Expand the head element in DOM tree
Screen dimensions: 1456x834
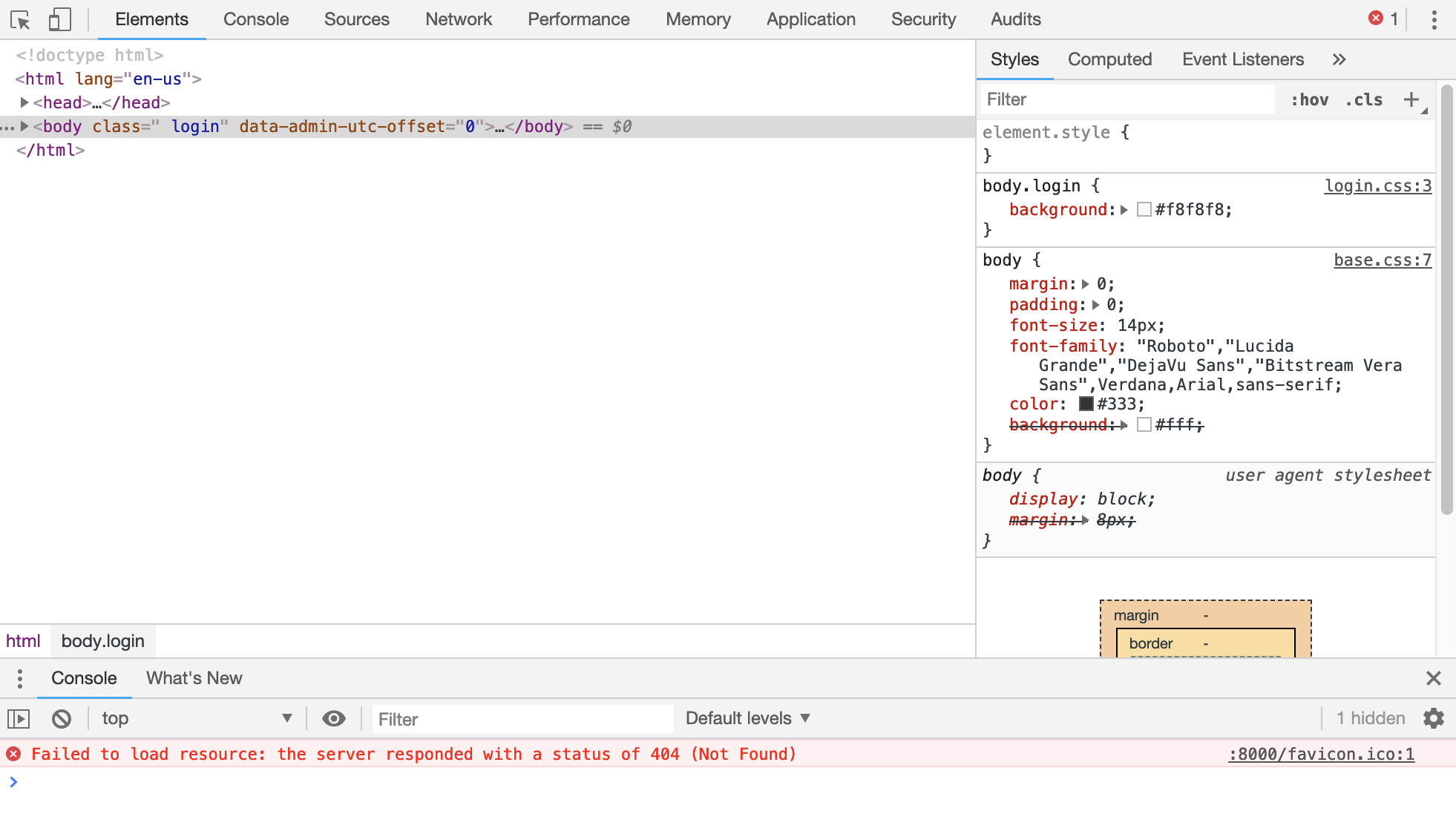[22, 102]
